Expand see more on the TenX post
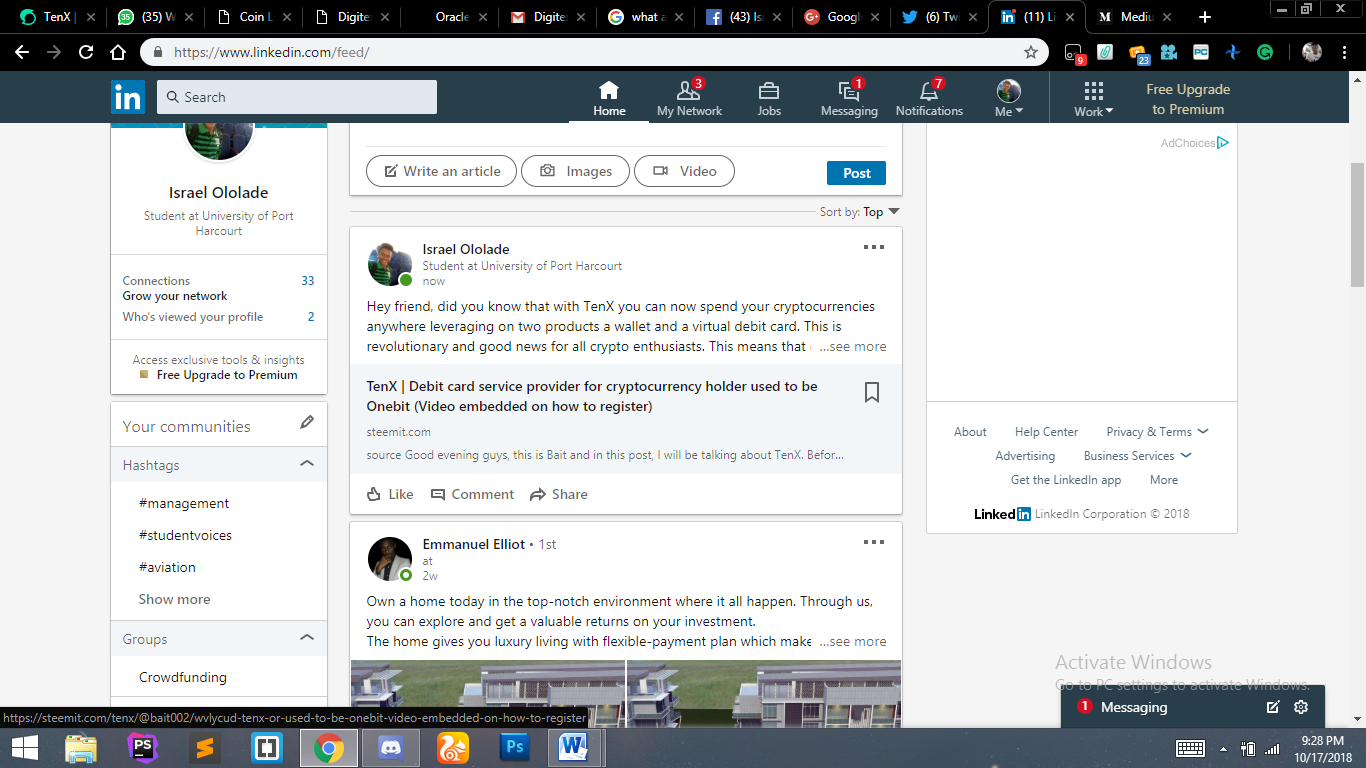Viewport: 1366px width, 768px height. click(853, 346)
